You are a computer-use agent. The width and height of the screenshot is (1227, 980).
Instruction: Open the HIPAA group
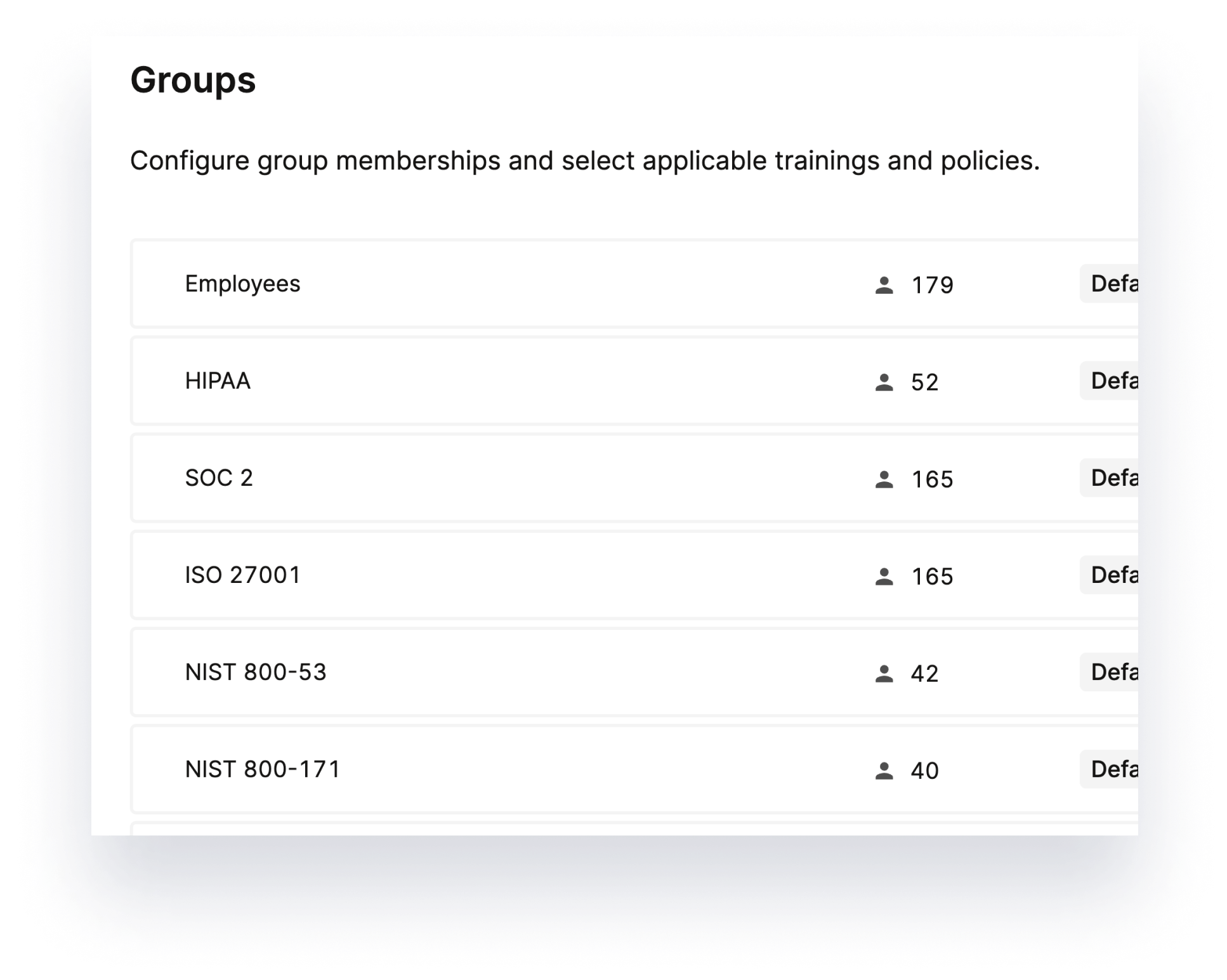[x=218, y=381]
